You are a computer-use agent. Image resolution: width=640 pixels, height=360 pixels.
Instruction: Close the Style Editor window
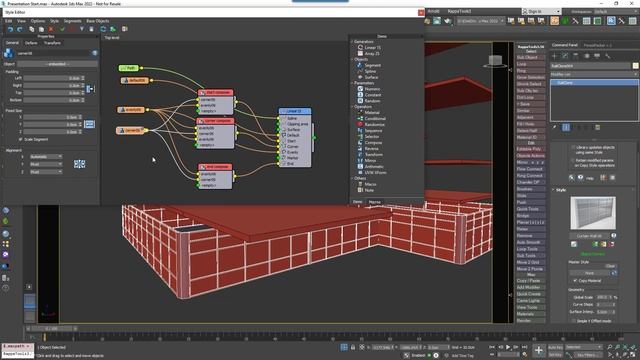[x=421, y=13]
